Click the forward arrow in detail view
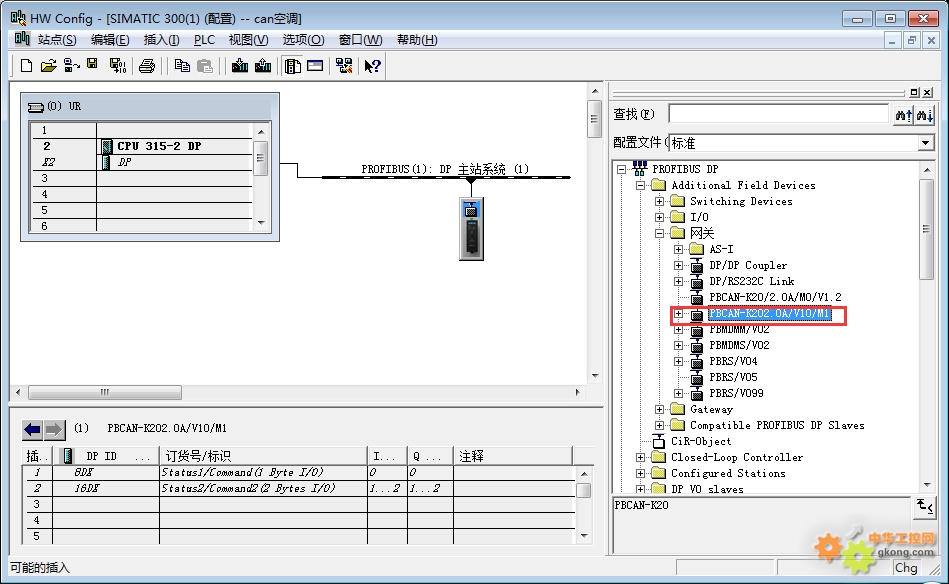949x584 pixels. pyautogui.click(x=54, y=430)
